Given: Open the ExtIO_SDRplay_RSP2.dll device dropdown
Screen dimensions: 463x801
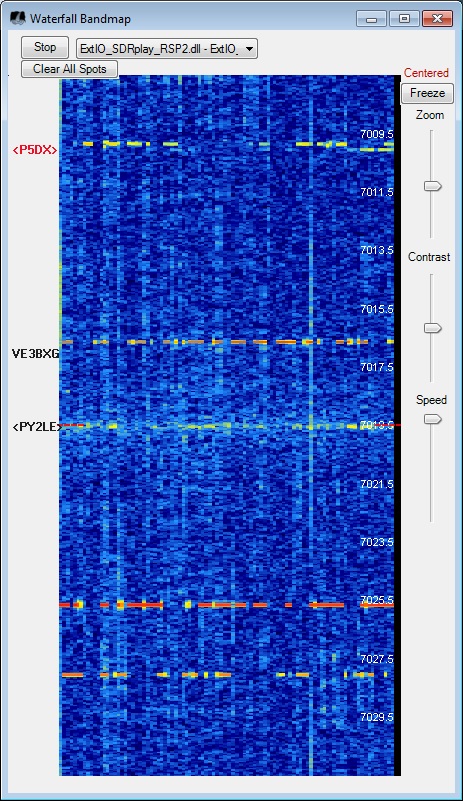Looking at the screenshot, I should 167,49.
